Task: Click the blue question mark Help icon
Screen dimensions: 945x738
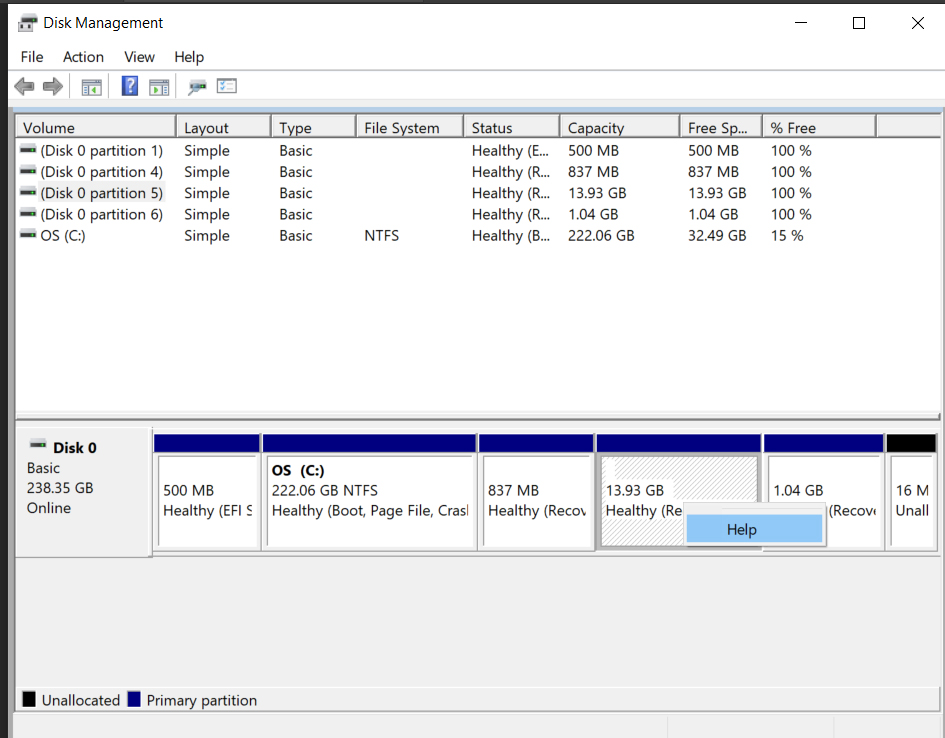Action: [130, 86]
